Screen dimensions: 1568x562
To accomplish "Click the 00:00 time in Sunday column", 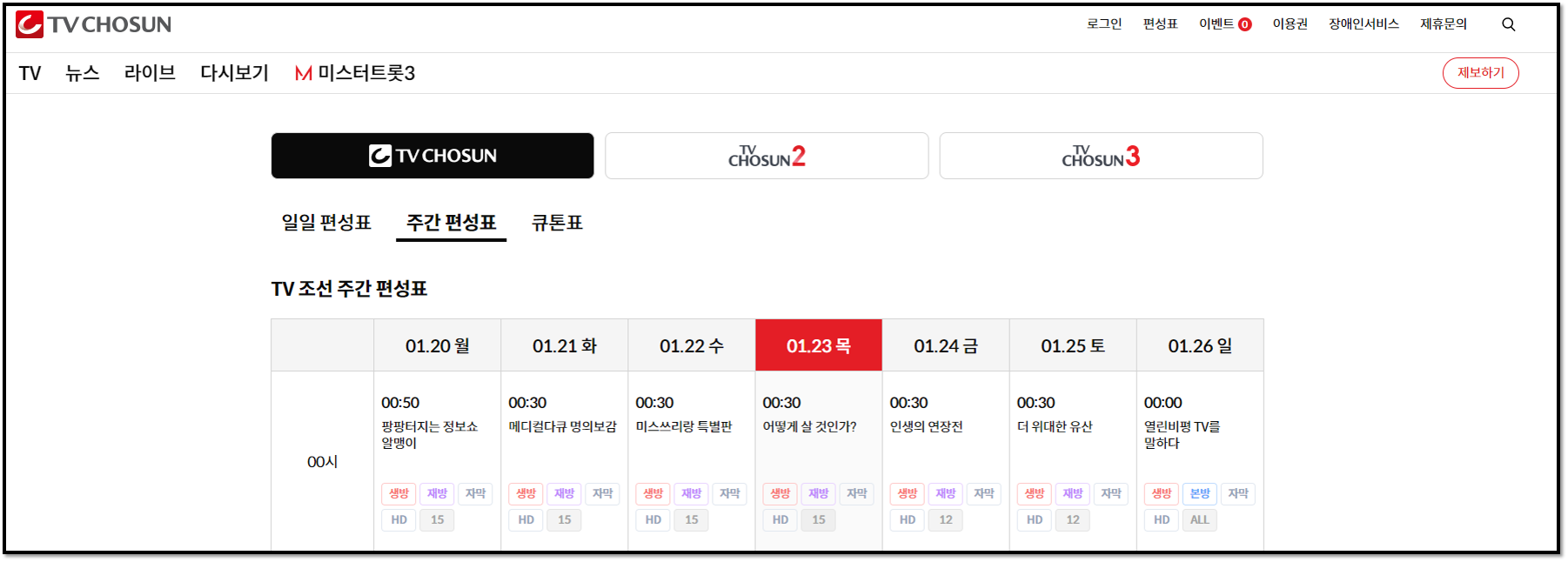I will click(1163, 403).
